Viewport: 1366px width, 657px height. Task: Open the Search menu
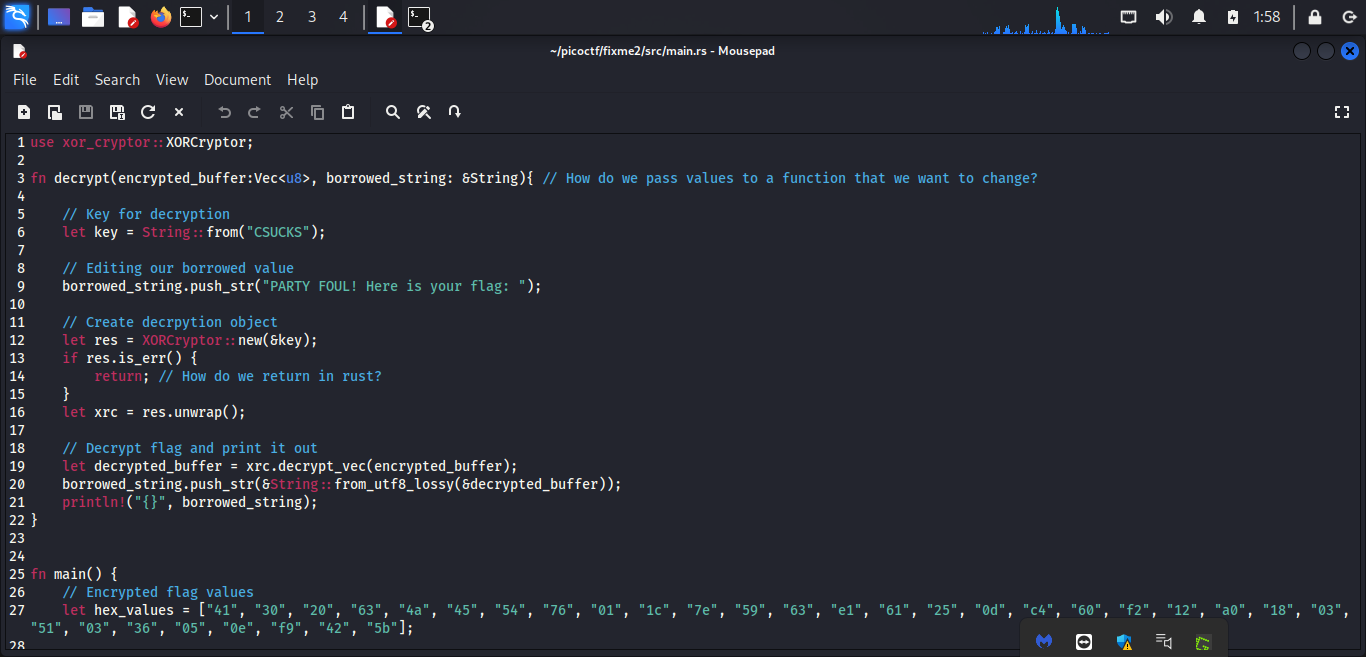pos(117,80)
